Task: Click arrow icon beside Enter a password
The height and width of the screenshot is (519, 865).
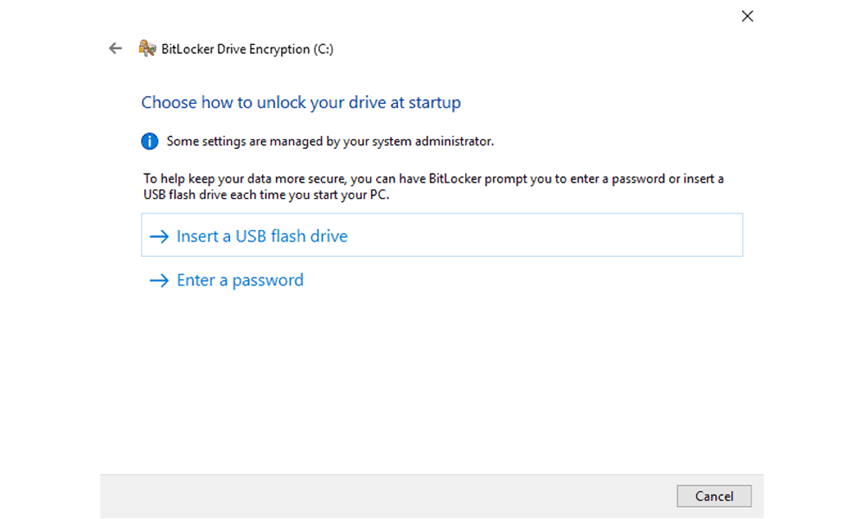Action: pos(159,281)
